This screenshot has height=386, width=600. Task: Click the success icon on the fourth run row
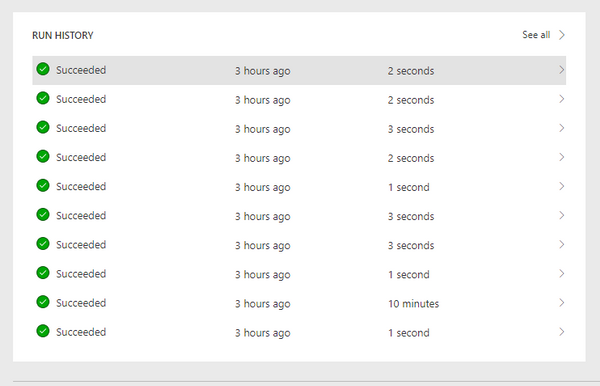(x=43, y=156)
